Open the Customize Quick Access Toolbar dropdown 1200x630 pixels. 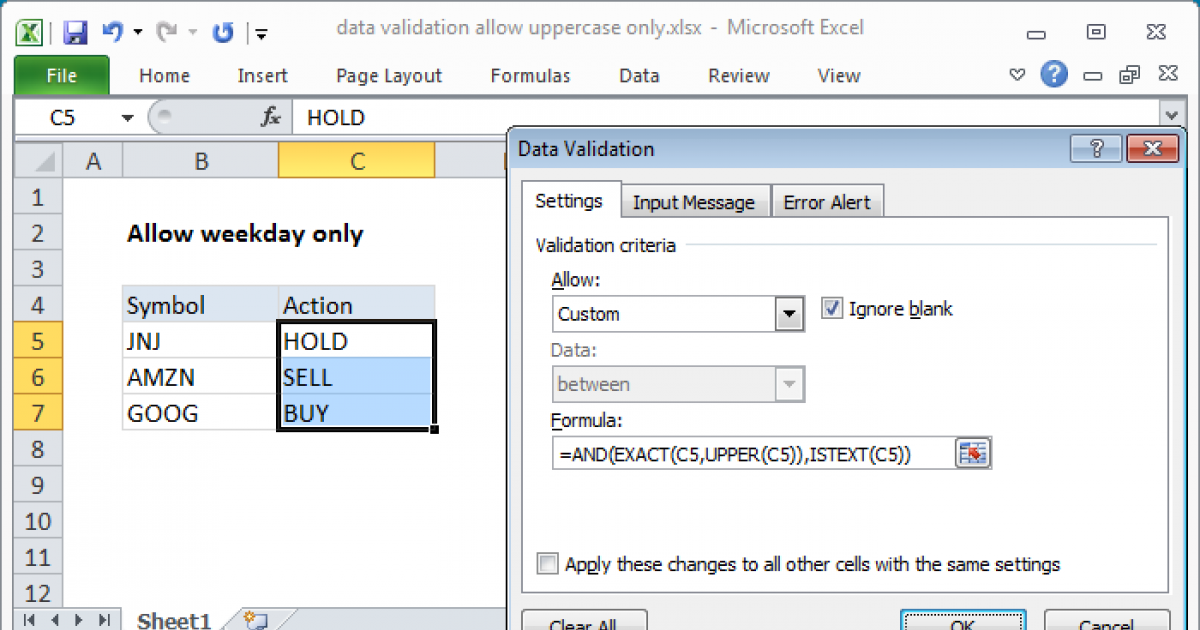tap(261, 34)
